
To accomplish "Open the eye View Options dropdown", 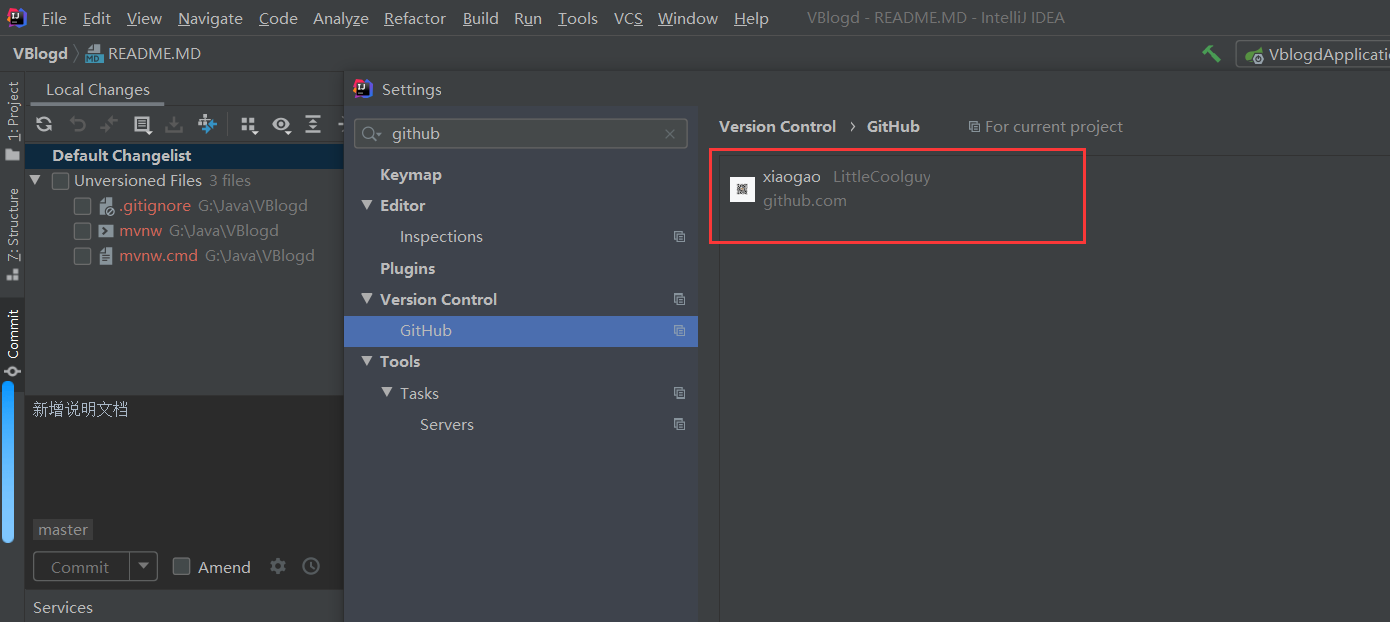I will click(282, 124).
